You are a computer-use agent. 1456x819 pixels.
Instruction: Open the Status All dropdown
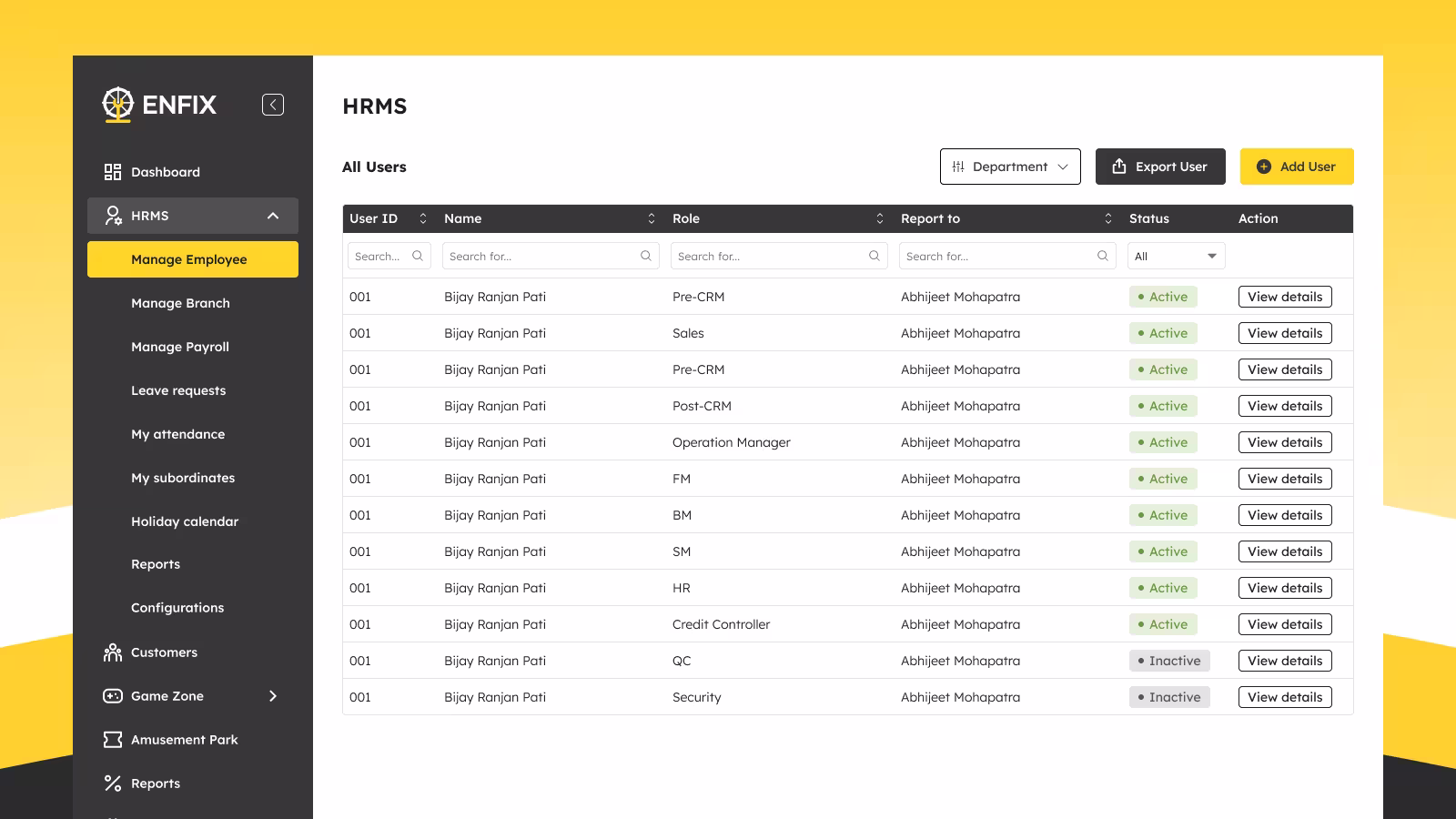coord(1177,256)
